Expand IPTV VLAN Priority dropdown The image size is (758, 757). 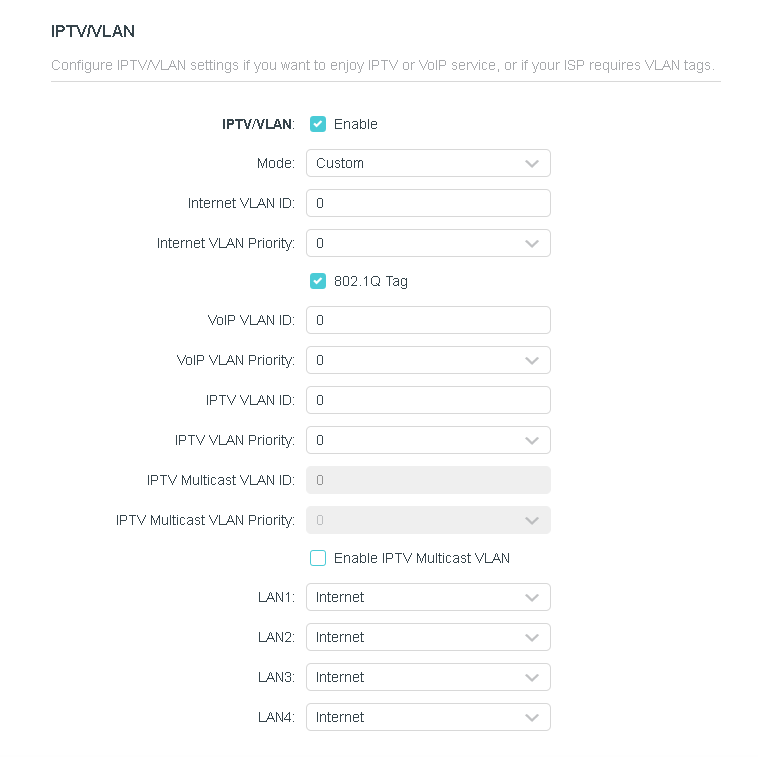click(x=428, y=440)
